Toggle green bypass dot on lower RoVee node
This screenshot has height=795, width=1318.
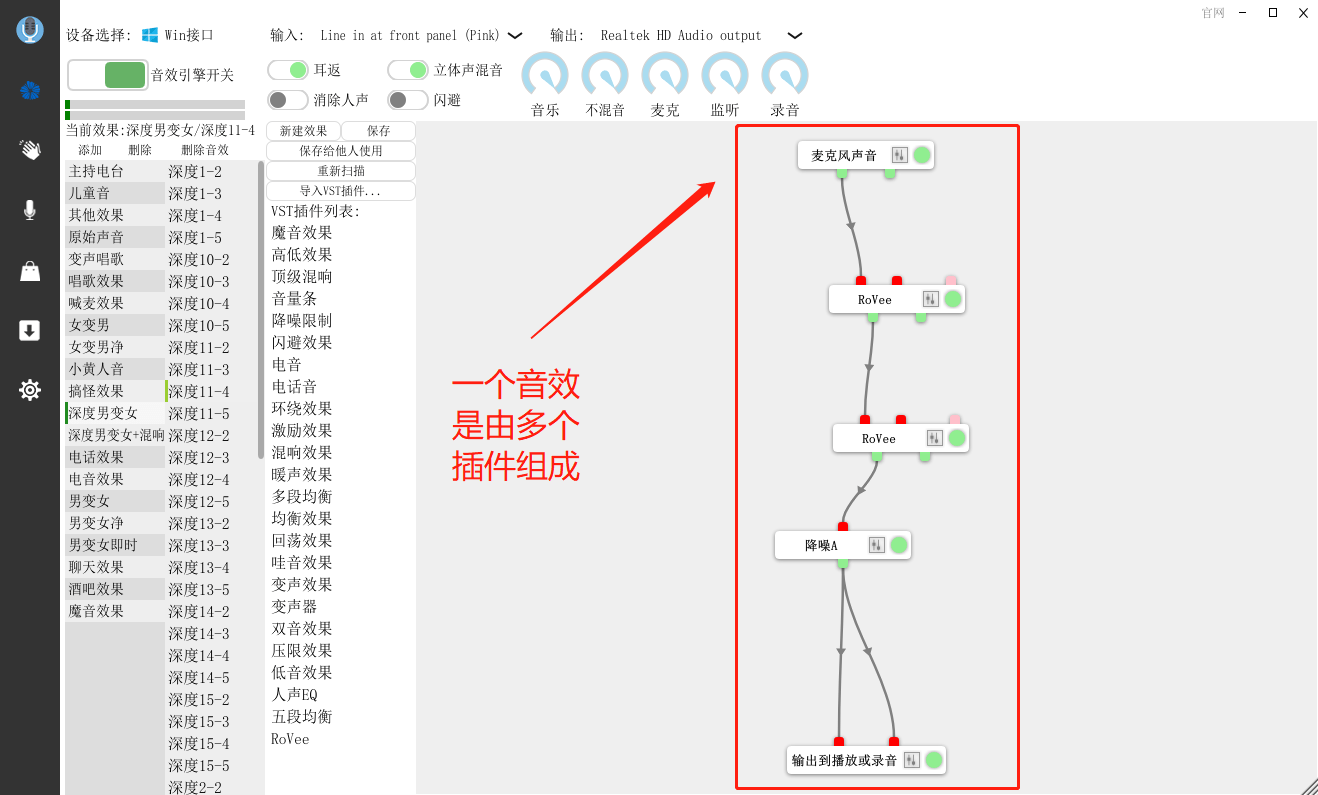(x=957, y=438)
